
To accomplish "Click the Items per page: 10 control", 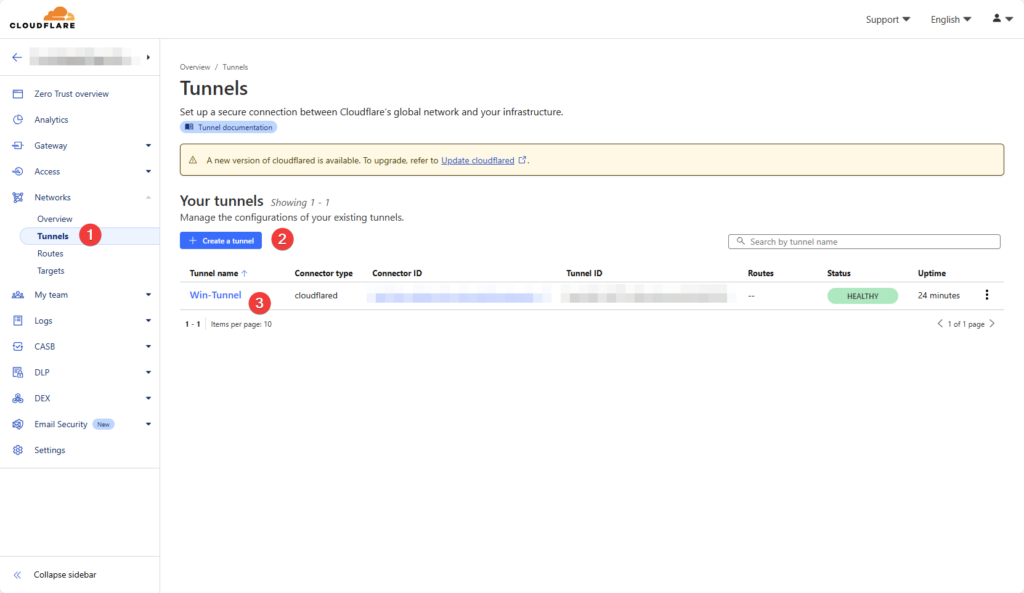I will click(x=241, y=324).
